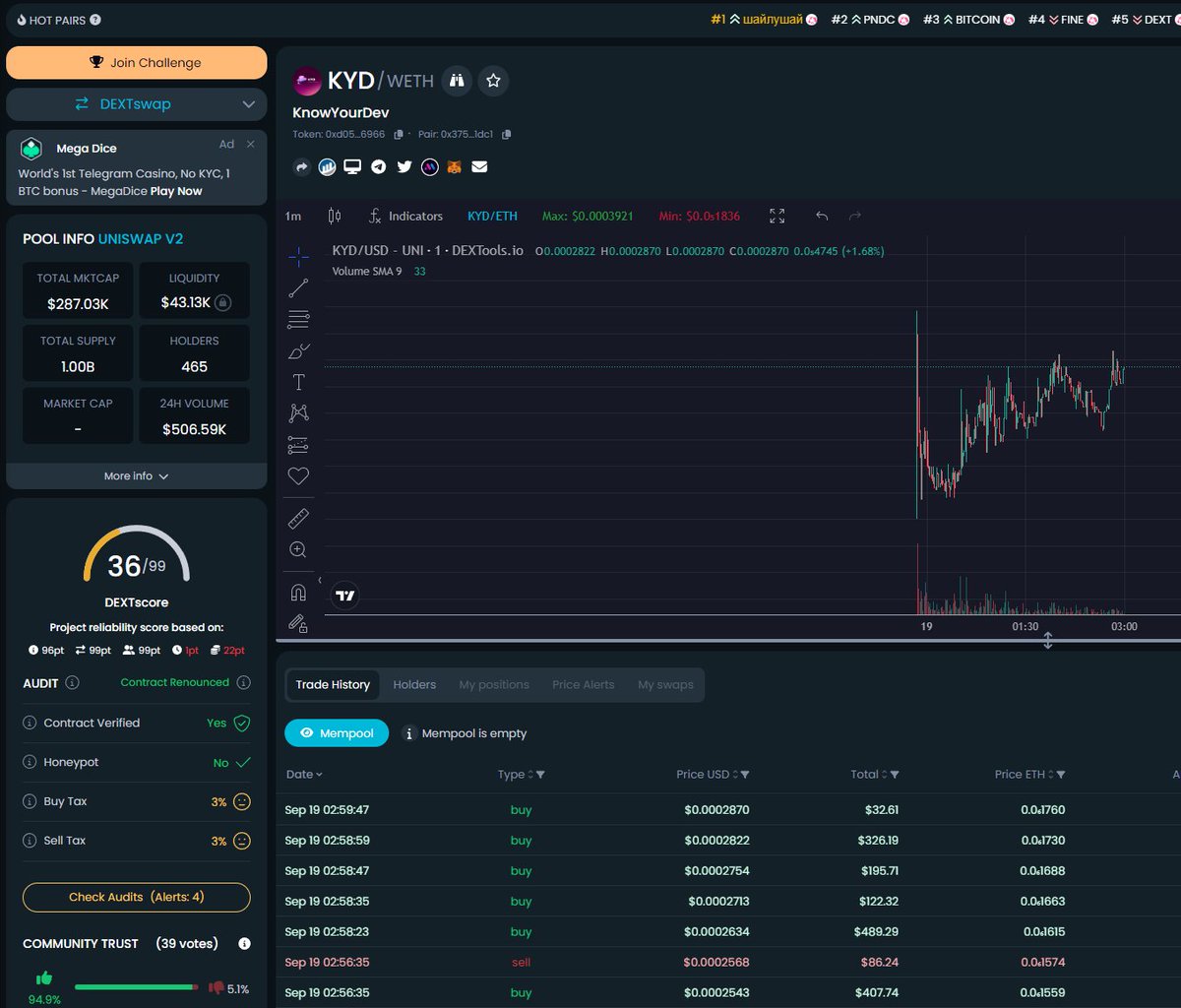Select the chart patterns tool
Image resolution: width=1181 pixels, height=1008 pixels.
pyautogui.click(x=298, y=413)
